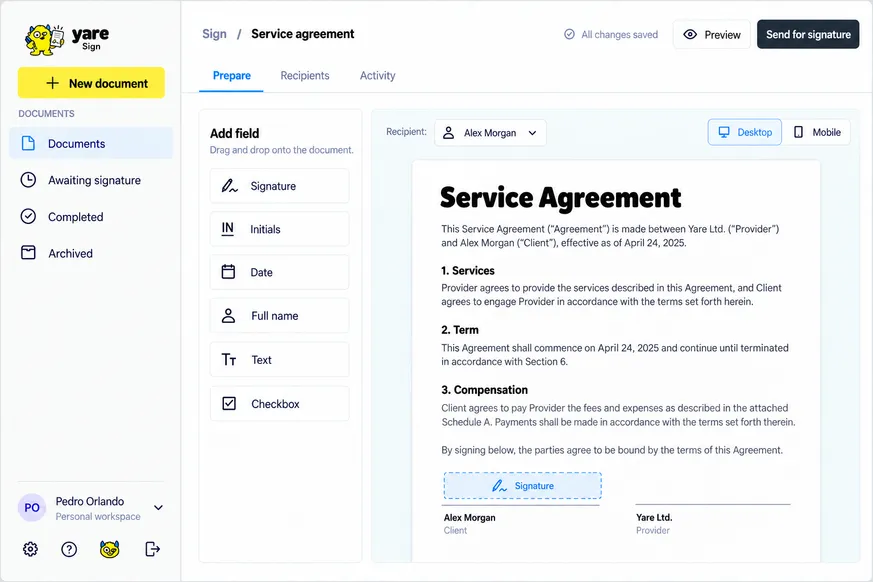Open Awaiting signature list

point(91,180)
